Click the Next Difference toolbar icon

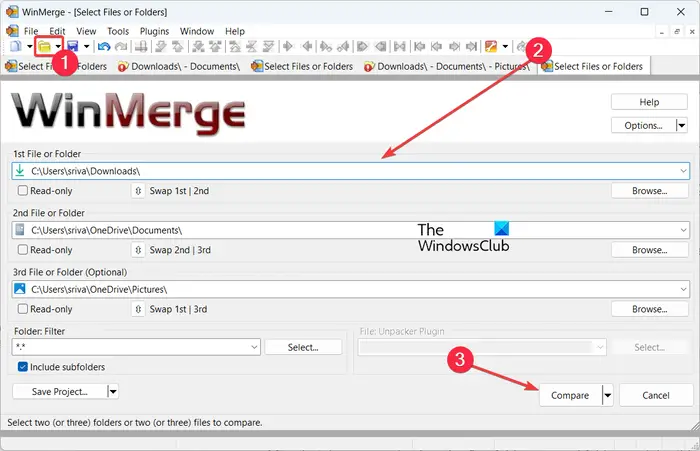tap(160, 46)
